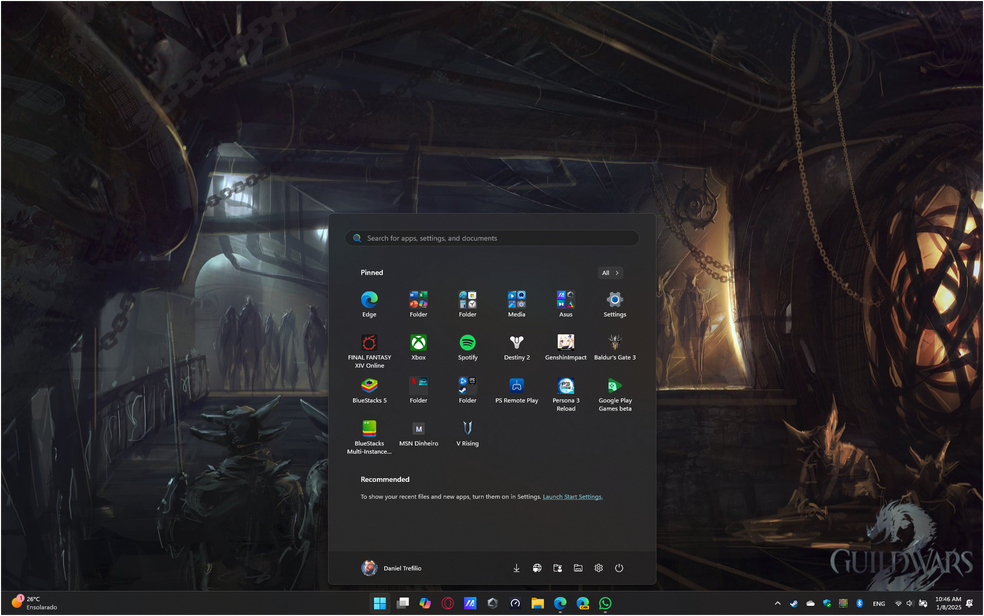Click the Start menu search box

tap(492, 238)
